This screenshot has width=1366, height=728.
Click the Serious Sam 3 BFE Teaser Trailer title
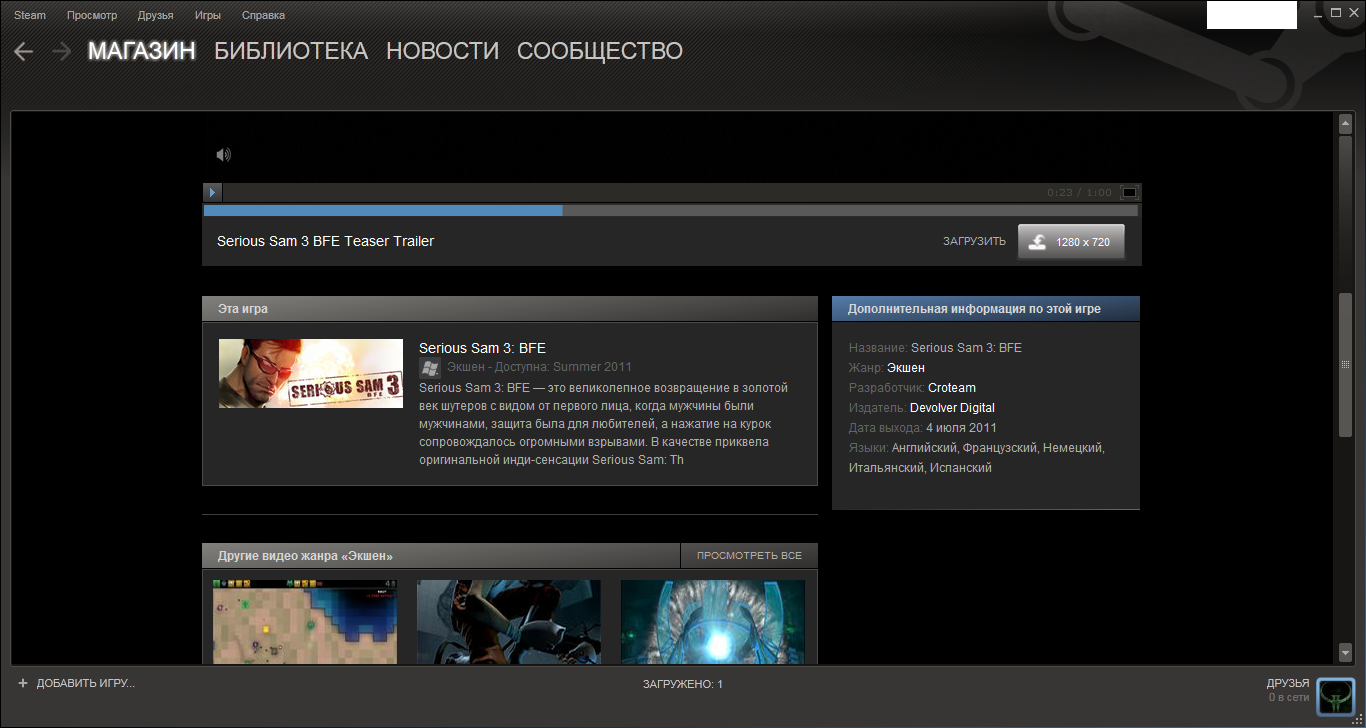pyautogui.click(x=326, y=241)
